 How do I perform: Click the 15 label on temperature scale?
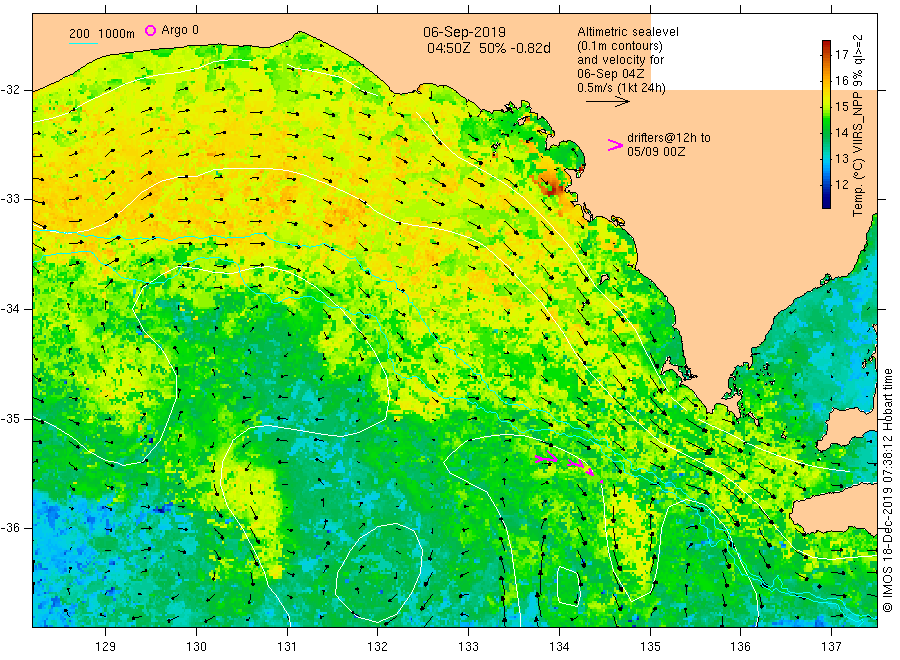[841, 106]
